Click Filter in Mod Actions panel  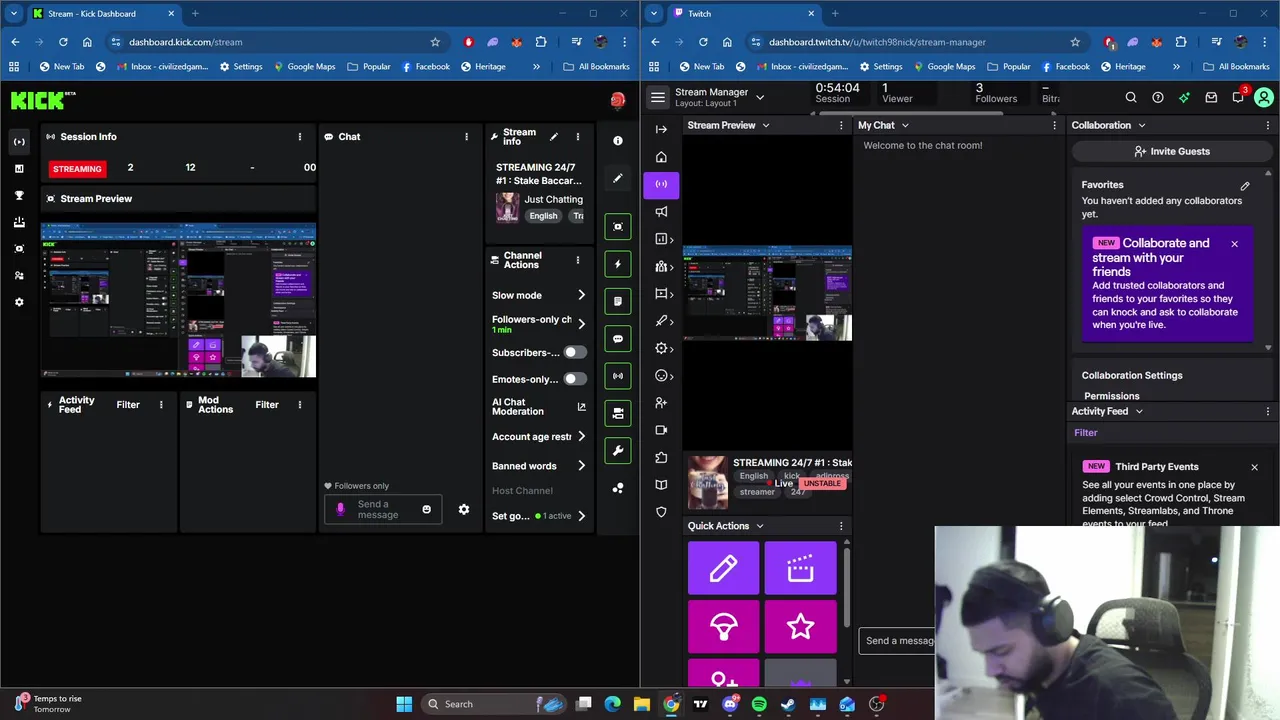coord(267,405)
